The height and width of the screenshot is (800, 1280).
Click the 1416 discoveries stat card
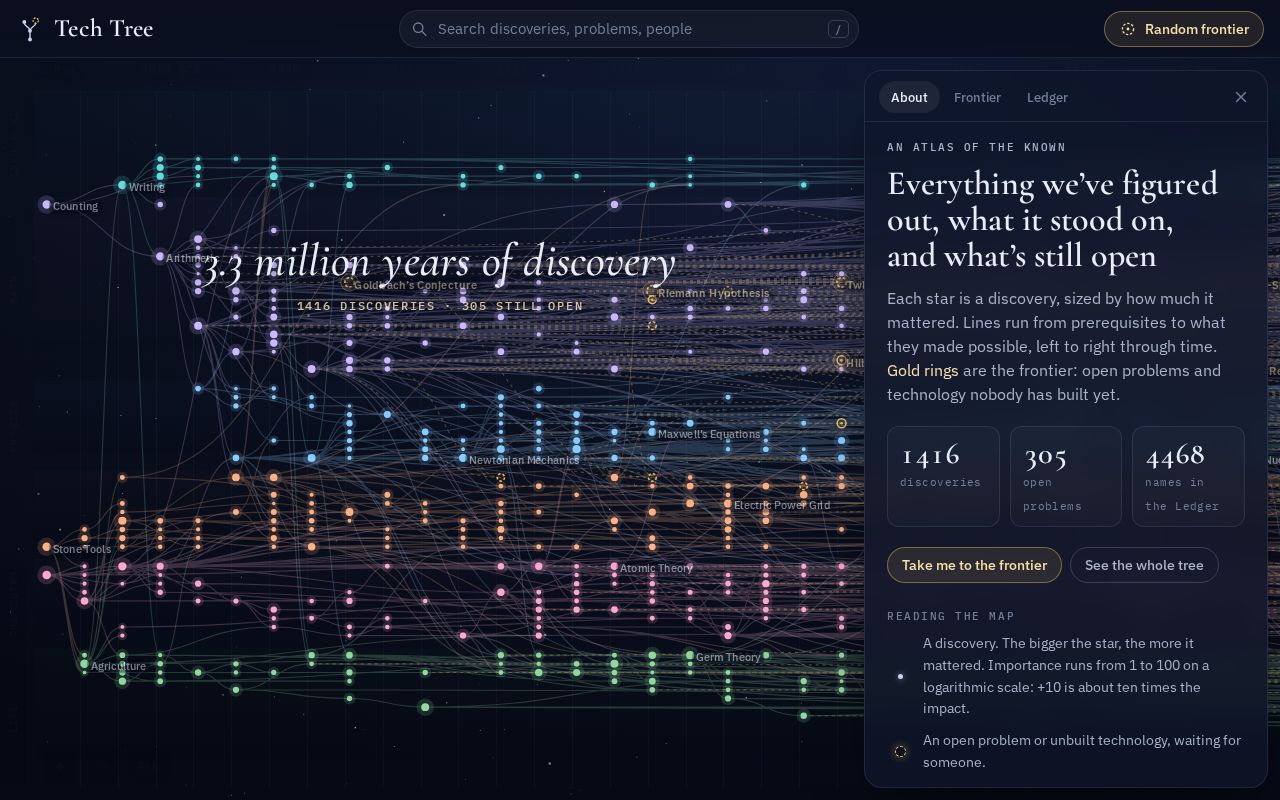(943, 476)
